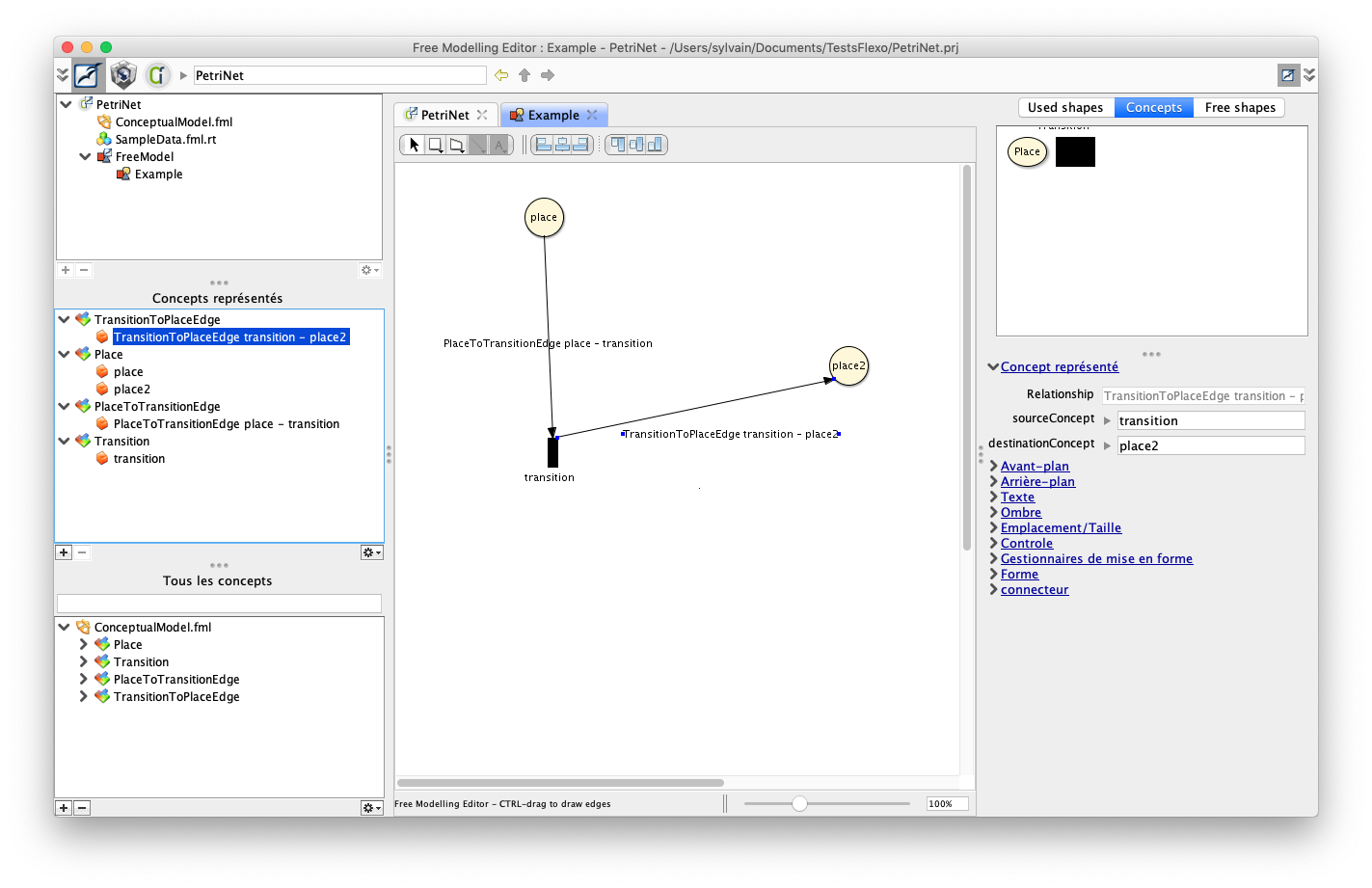Align selected shapes to horizontal center
Viewport: 1372px width, 888px height.
point(562,145)
